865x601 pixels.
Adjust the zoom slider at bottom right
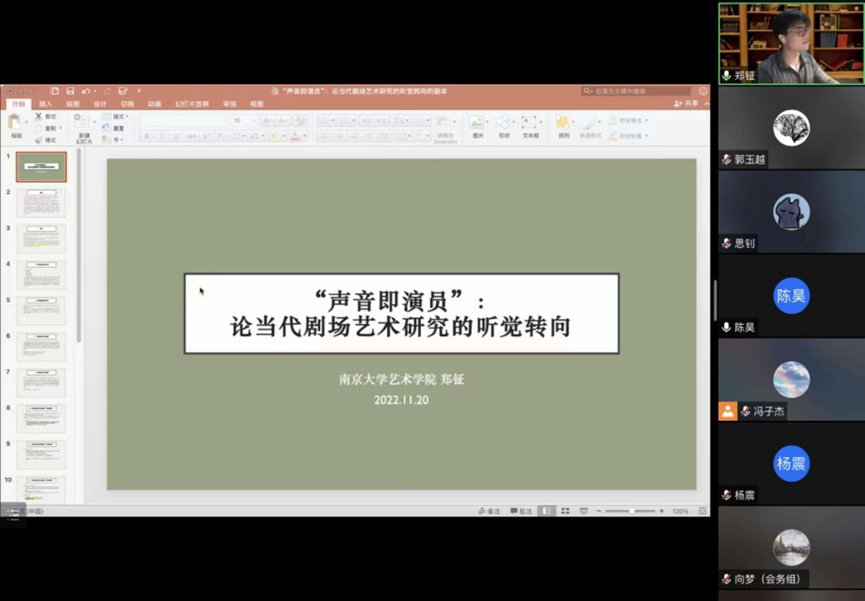(x=633, y=512)
